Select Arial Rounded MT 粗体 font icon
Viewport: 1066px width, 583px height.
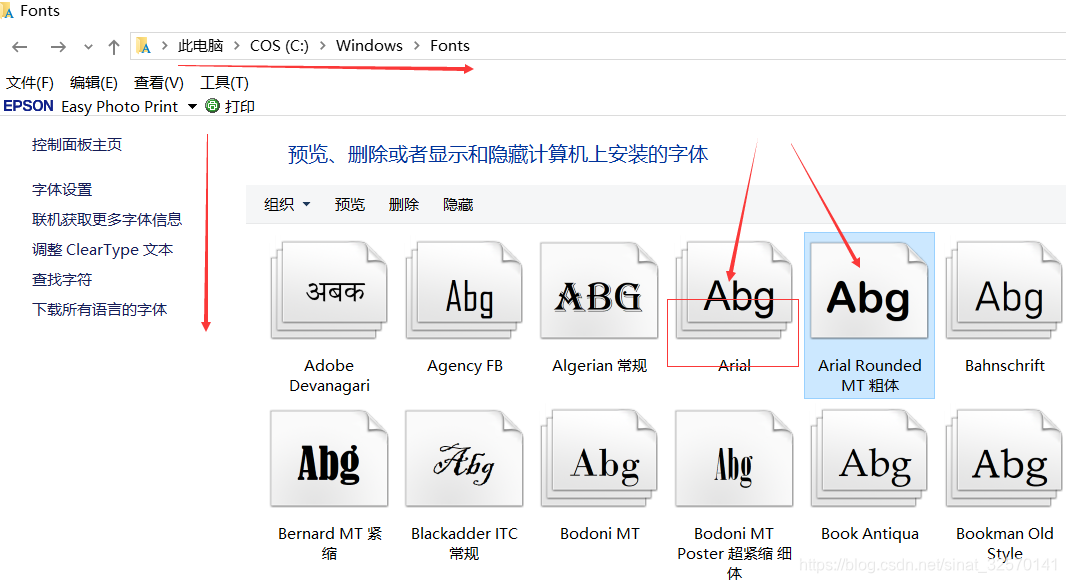(x=870, y=291)
